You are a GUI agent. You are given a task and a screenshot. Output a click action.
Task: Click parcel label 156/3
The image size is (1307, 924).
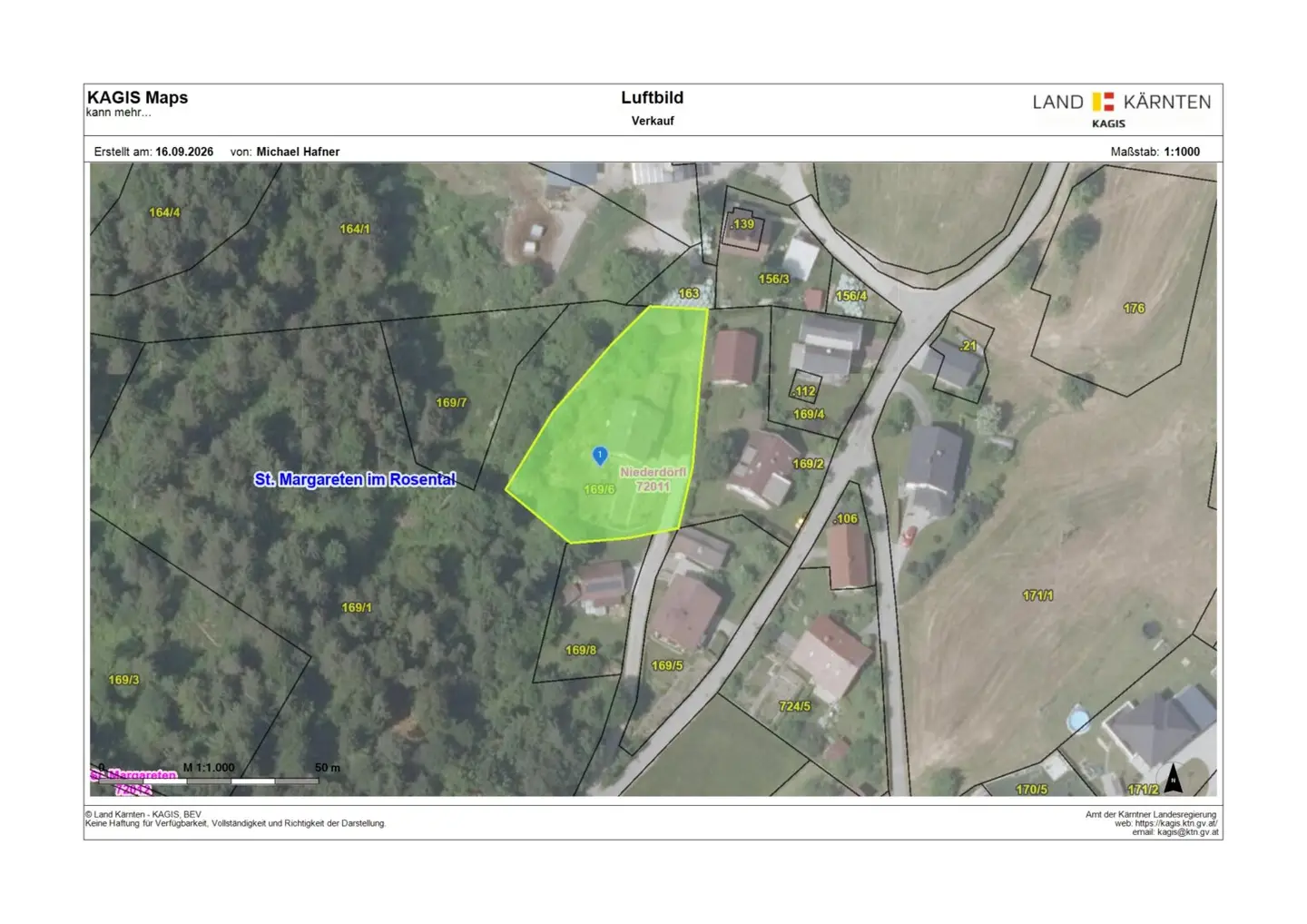pyautogui.click(x=774, y=279)
